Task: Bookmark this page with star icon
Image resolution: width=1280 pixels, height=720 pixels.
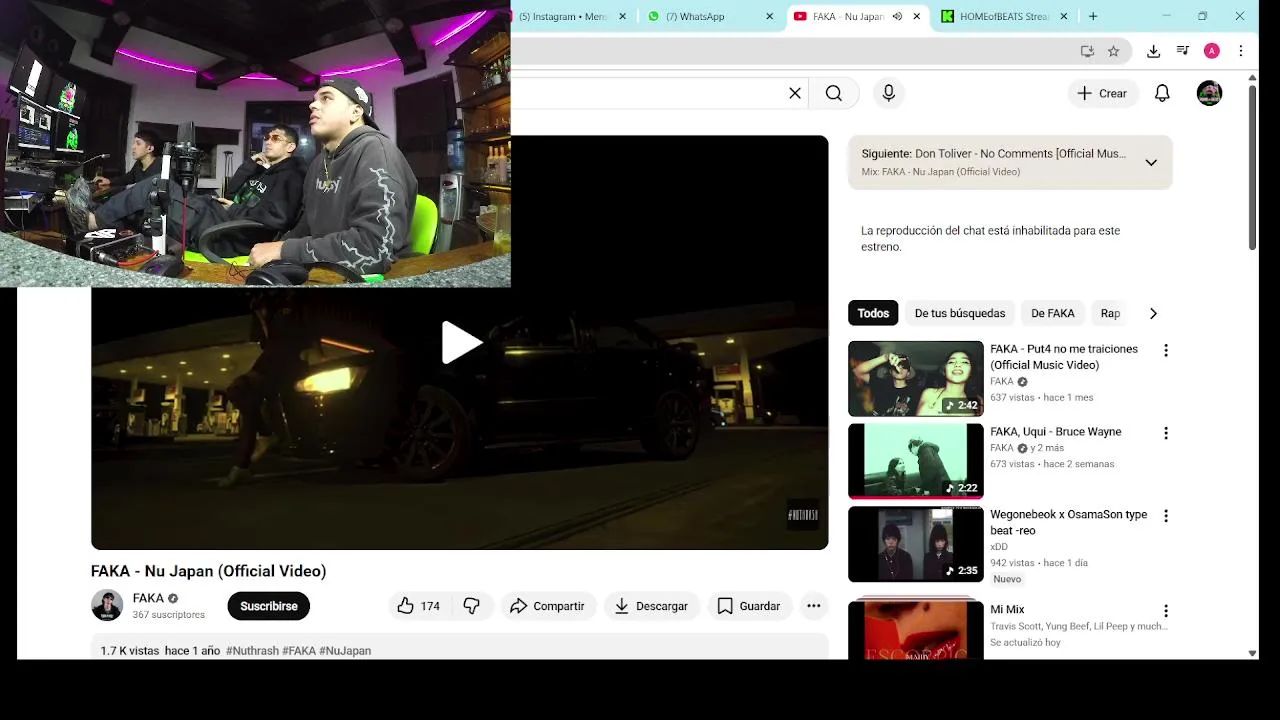Action: click(1113, 51)
